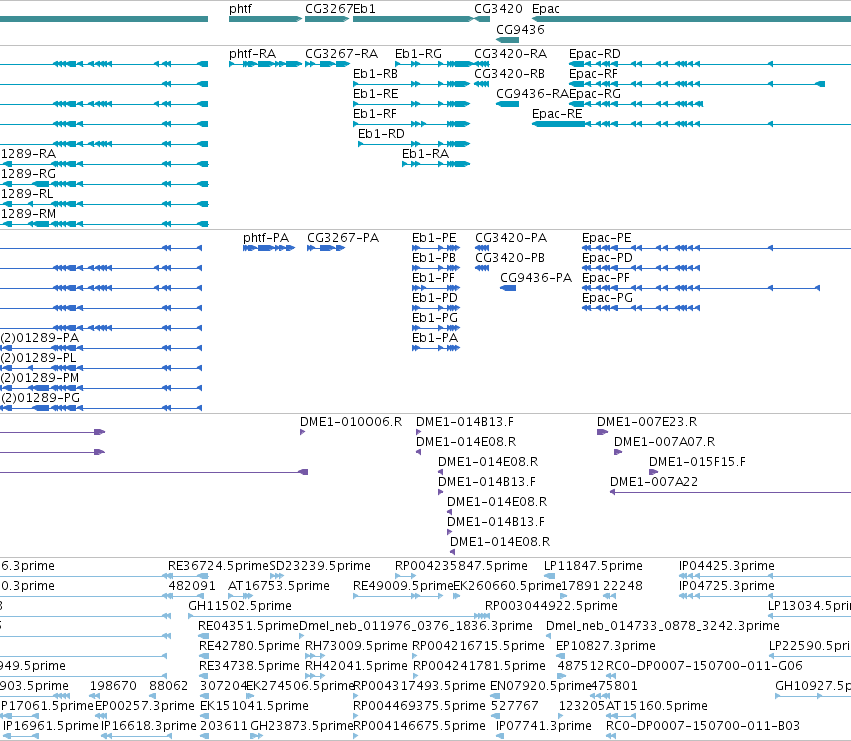Open the CG3267-RA transcript
The height and width of the screenshot is (741, 851).
tap(327, 64)
